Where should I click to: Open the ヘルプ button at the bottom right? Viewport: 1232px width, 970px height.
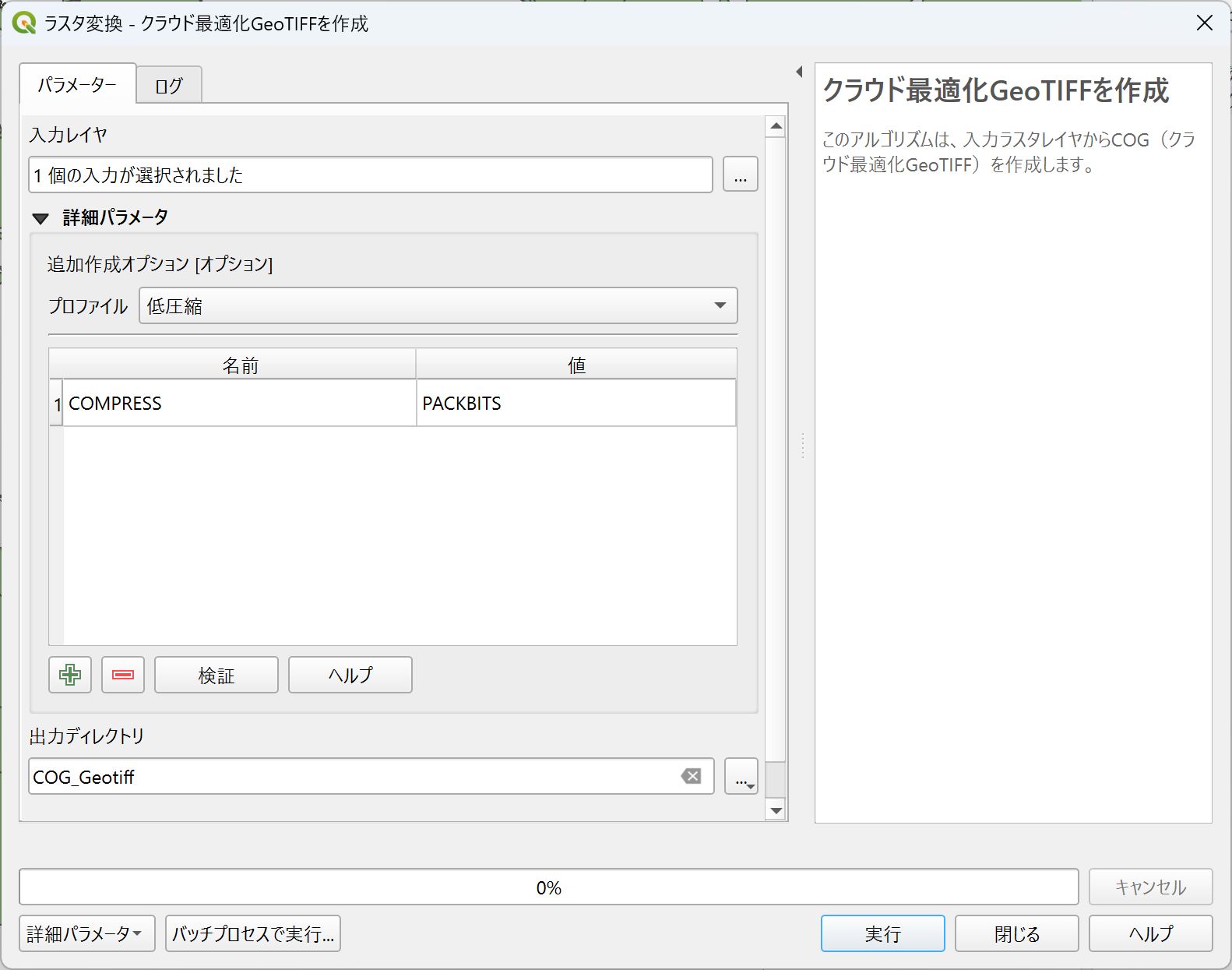[1151, 933]
